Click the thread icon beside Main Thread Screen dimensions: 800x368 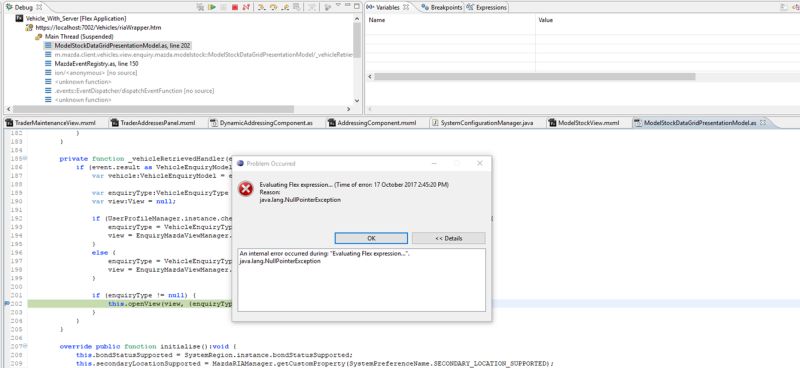(x=39, y=37)
